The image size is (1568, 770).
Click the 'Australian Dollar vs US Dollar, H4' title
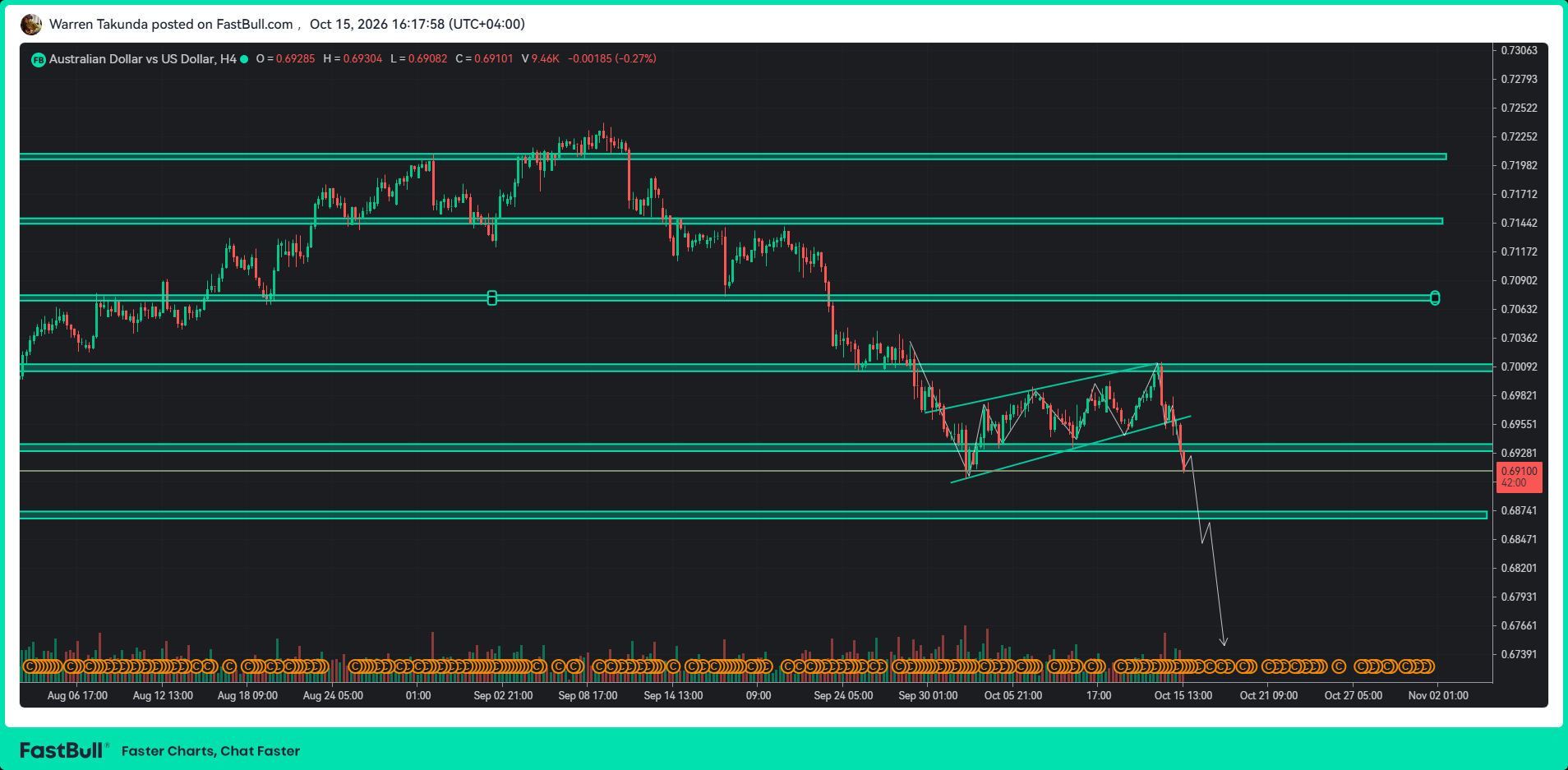click(x=142, y=59)
